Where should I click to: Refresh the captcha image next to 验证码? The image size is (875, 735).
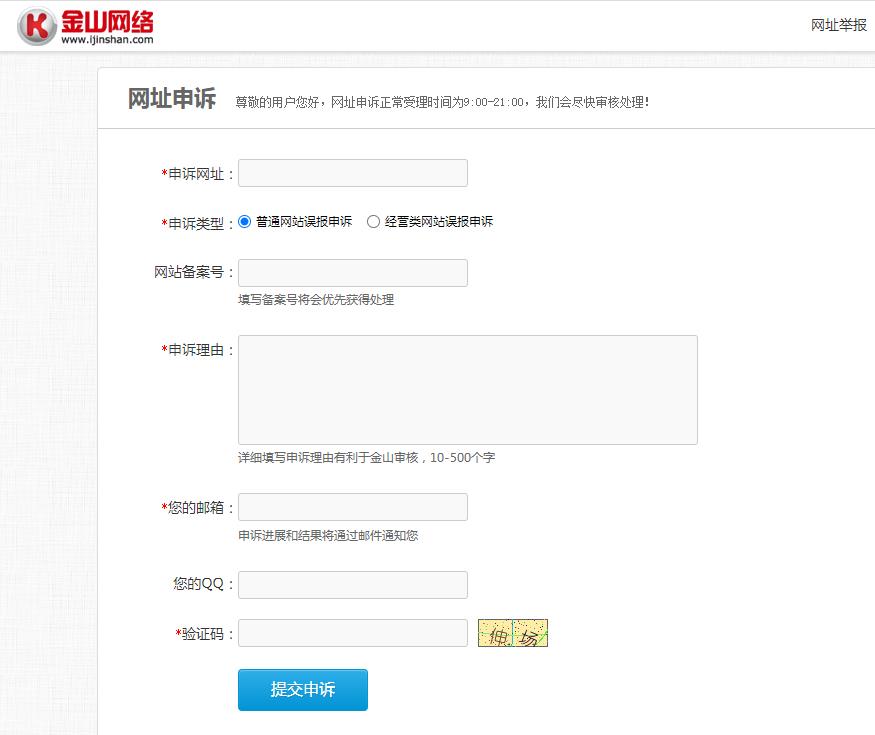pos(512,633)
